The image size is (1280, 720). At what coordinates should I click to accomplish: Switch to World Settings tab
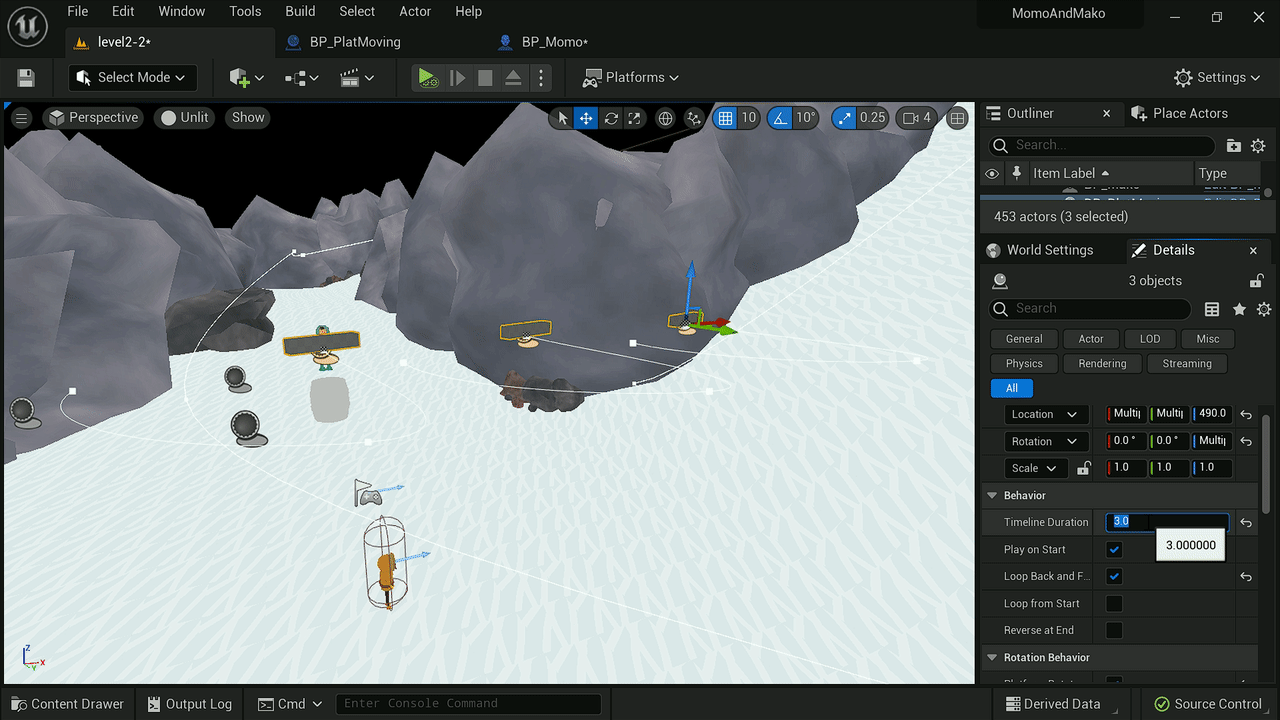coord(1040,251)
